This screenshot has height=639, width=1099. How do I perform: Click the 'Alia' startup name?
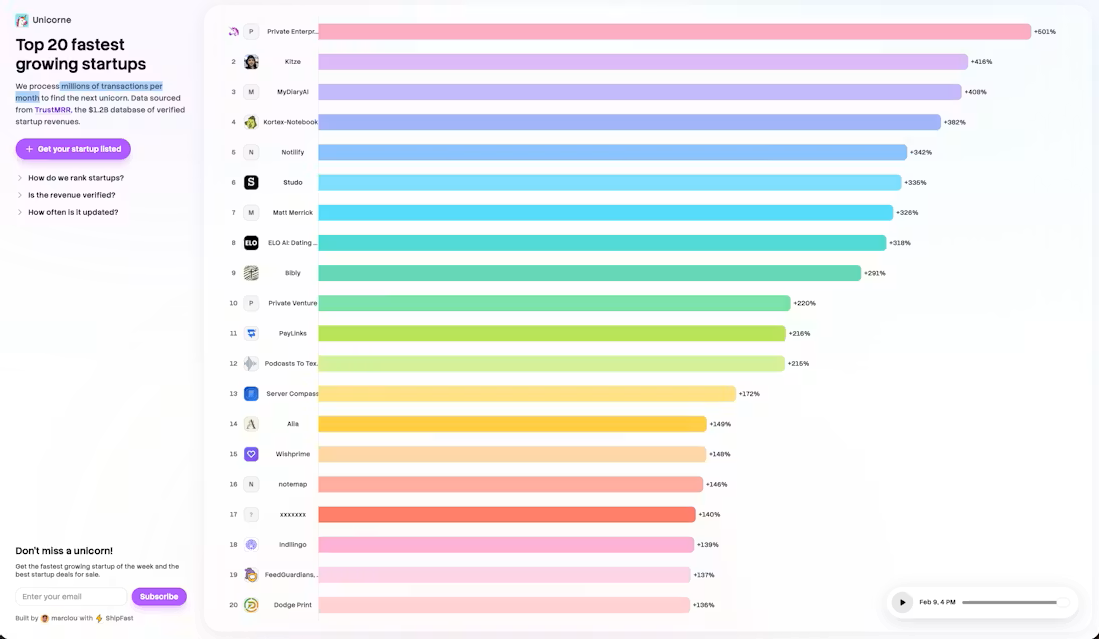click(x=293, y=424)
